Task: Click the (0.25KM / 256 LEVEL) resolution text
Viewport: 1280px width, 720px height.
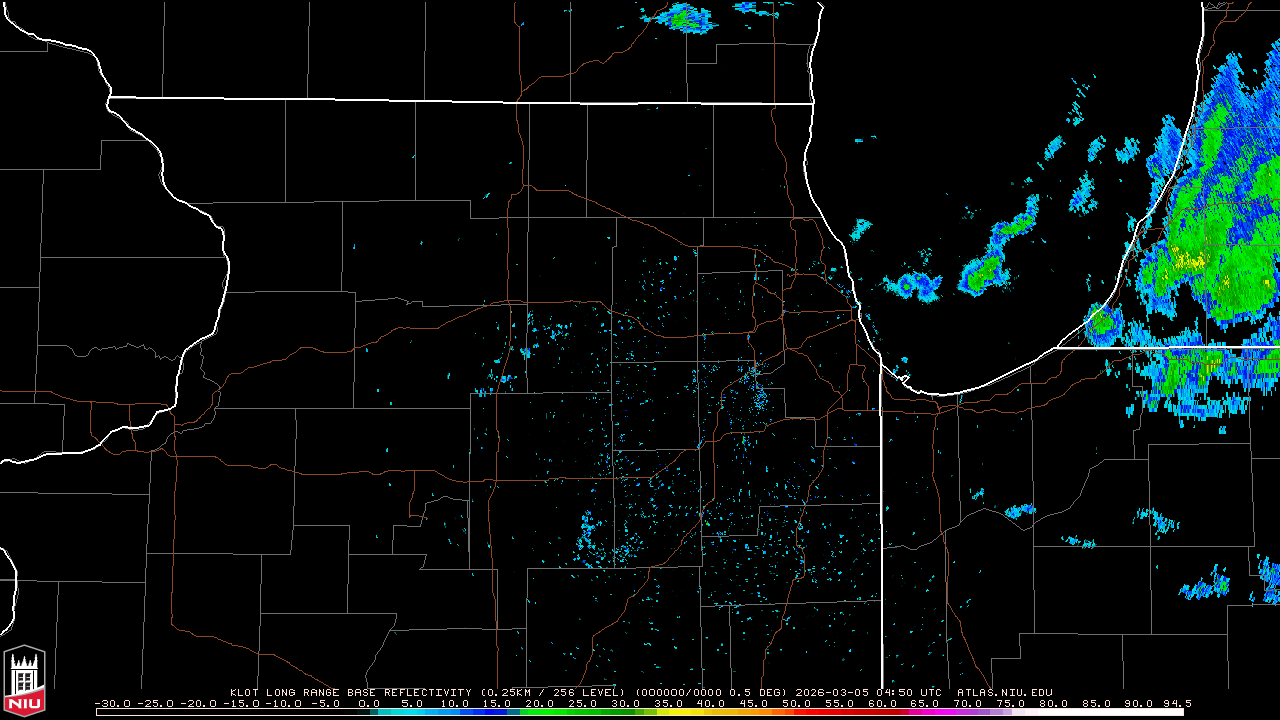Action: coord(552,692)
